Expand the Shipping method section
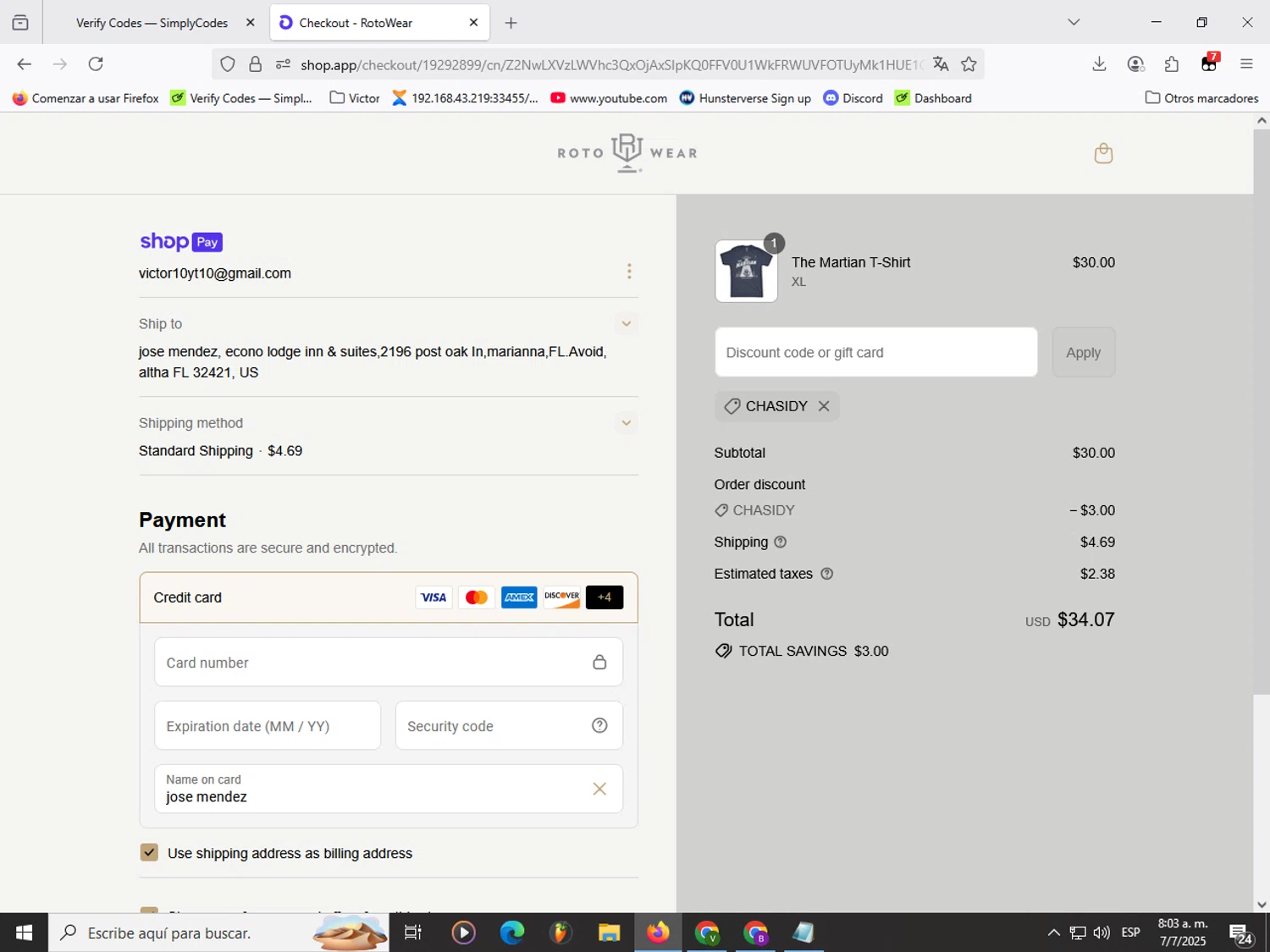This screenshot has height=952, width=1270. [x=626, y=423]
